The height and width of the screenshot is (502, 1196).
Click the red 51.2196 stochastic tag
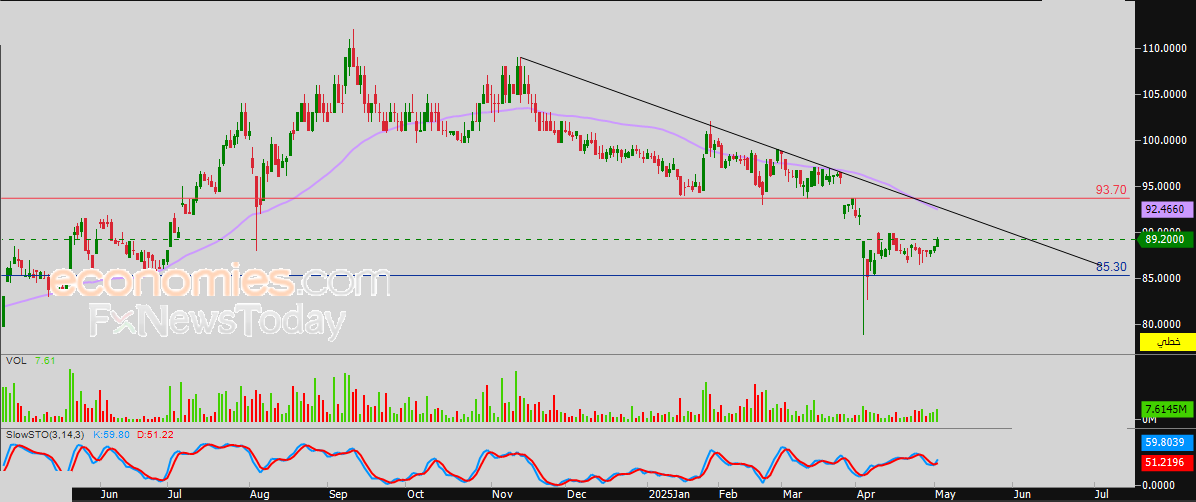coord(1165,462)
